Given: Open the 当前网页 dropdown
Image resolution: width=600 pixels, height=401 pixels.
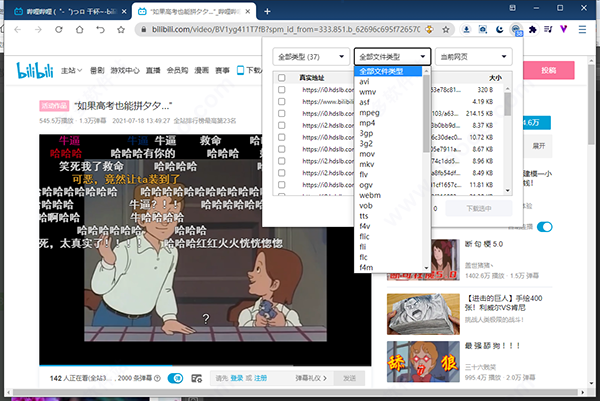Looking at the screenshot, I should (x=473, y=57).
